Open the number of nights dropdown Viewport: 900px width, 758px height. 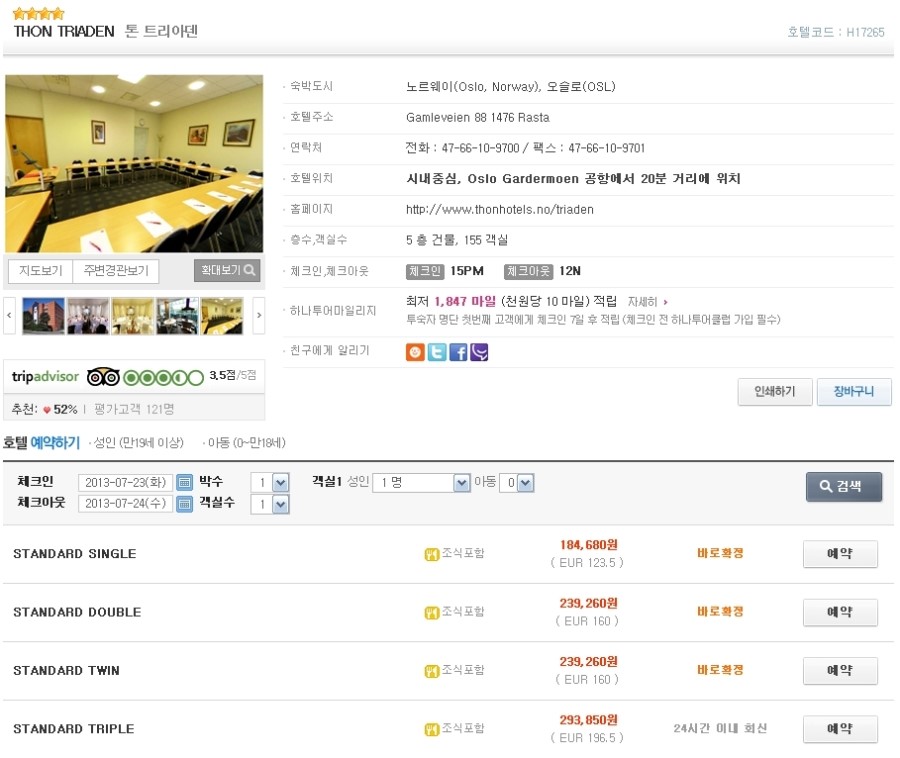tap(280, 483)
